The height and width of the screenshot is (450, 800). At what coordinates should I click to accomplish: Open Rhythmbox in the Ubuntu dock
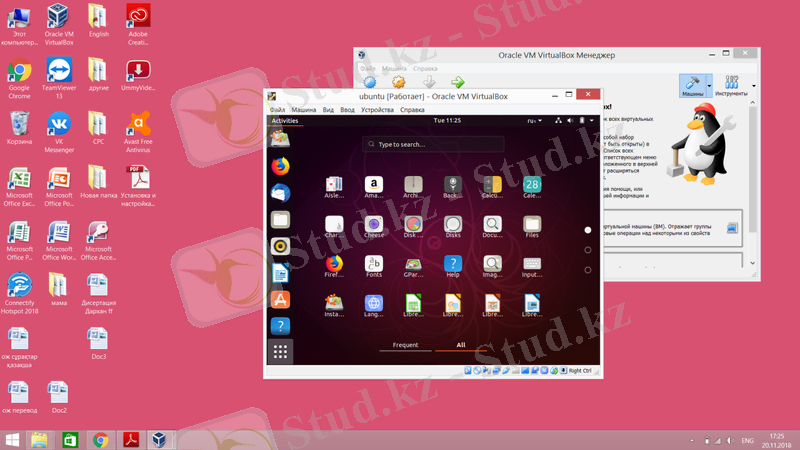(x=281, y=246)
